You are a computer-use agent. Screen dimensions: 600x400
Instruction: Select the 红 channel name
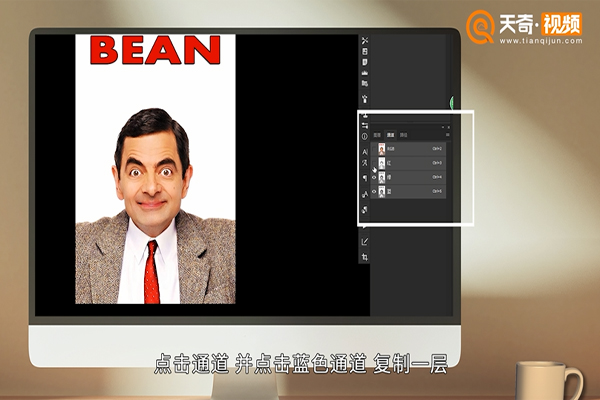click(389, 163)
